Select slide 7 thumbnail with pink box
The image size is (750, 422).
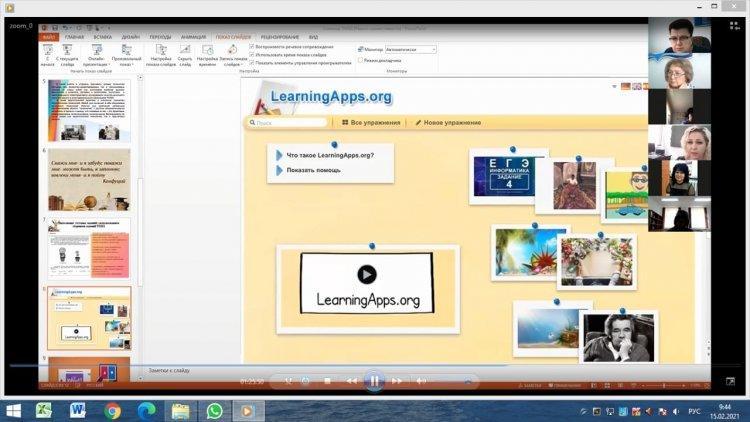tap(89, 249)
